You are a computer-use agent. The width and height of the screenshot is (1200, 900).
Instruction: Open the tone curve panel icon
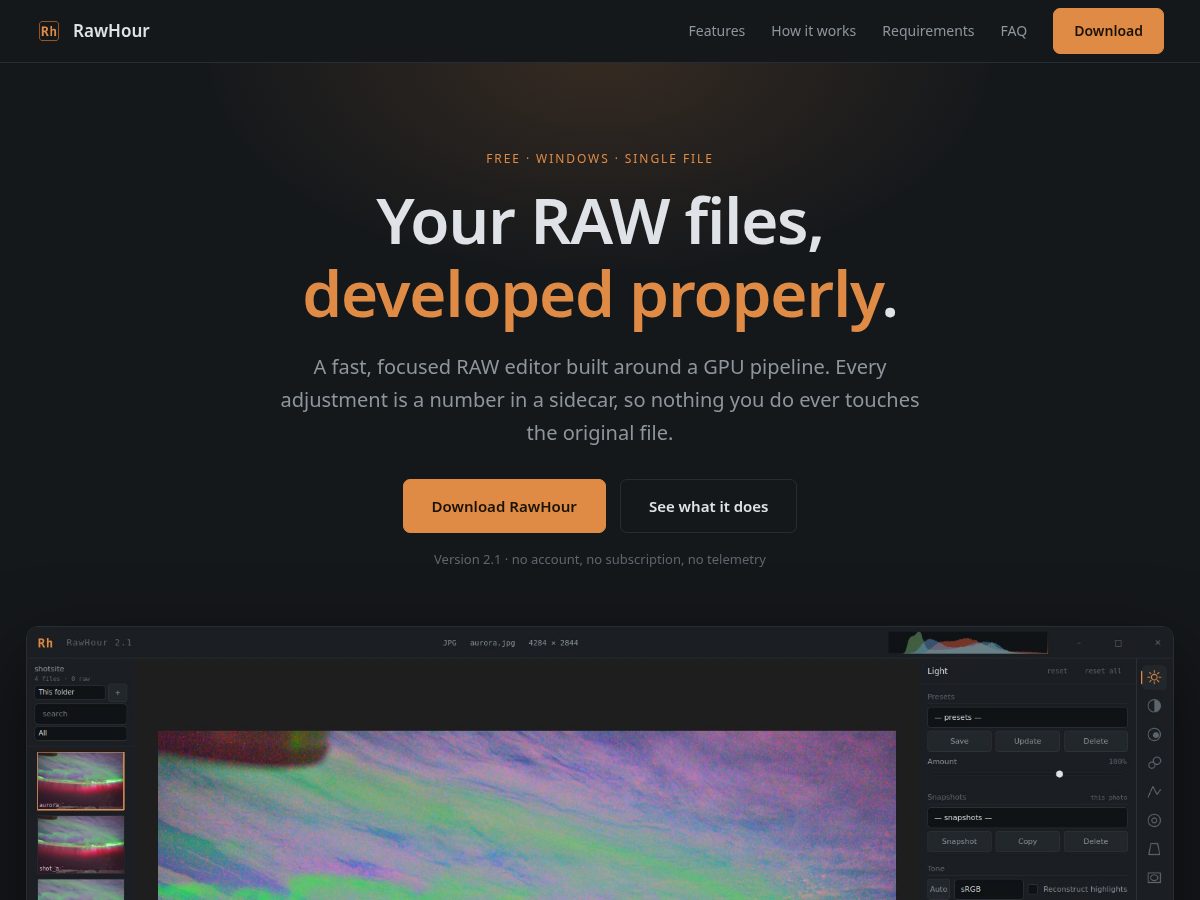(x=1154, y=791)
